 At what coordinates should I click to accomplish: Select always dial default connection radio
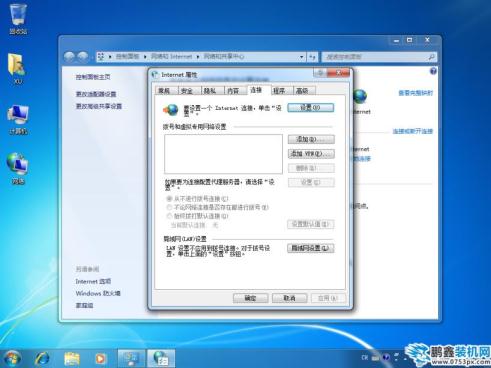click(x=169, y=216)
